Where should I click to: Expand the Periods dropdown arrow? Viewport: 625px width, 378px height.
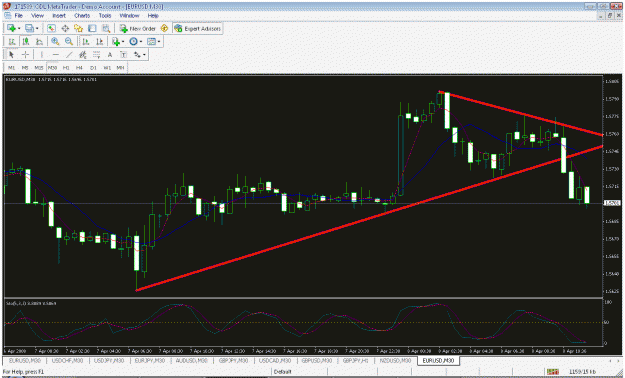pos(141,41)
